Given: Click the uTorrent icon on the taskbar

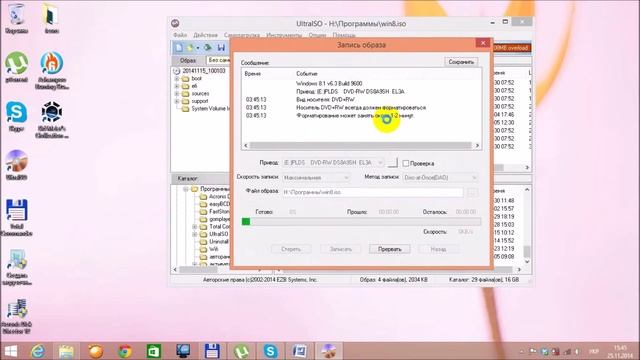Looking at the screenshot, I should tap(241, 351).
